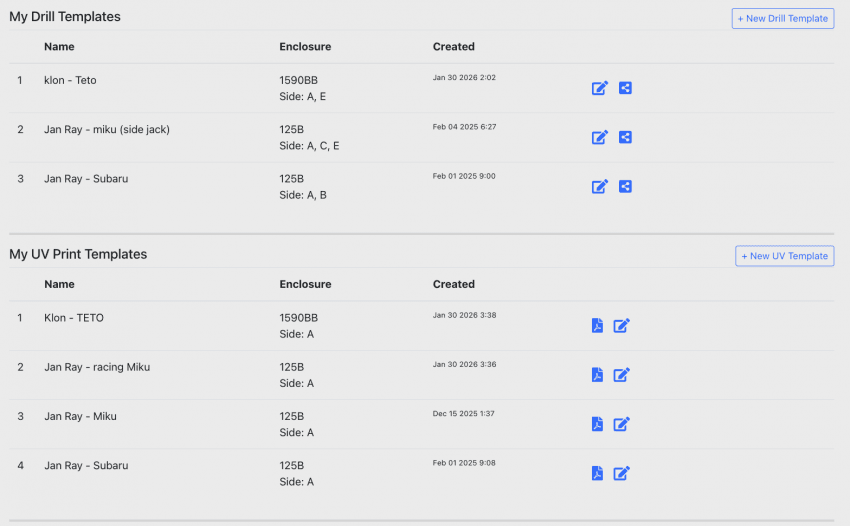Edit Jan Ray - racing Miku UV template
This screenshot has width=850, height=526.
coord(621,375)
